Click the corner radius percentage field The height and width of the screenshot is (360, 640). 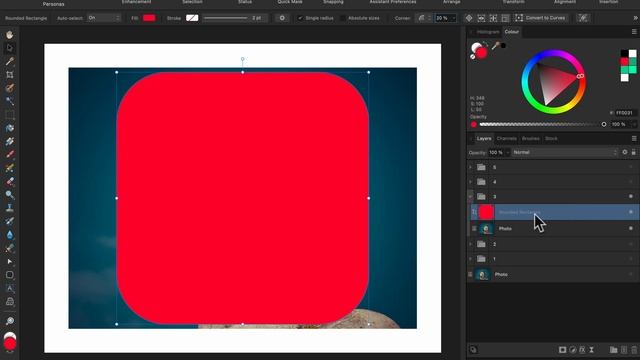(445, 18)
